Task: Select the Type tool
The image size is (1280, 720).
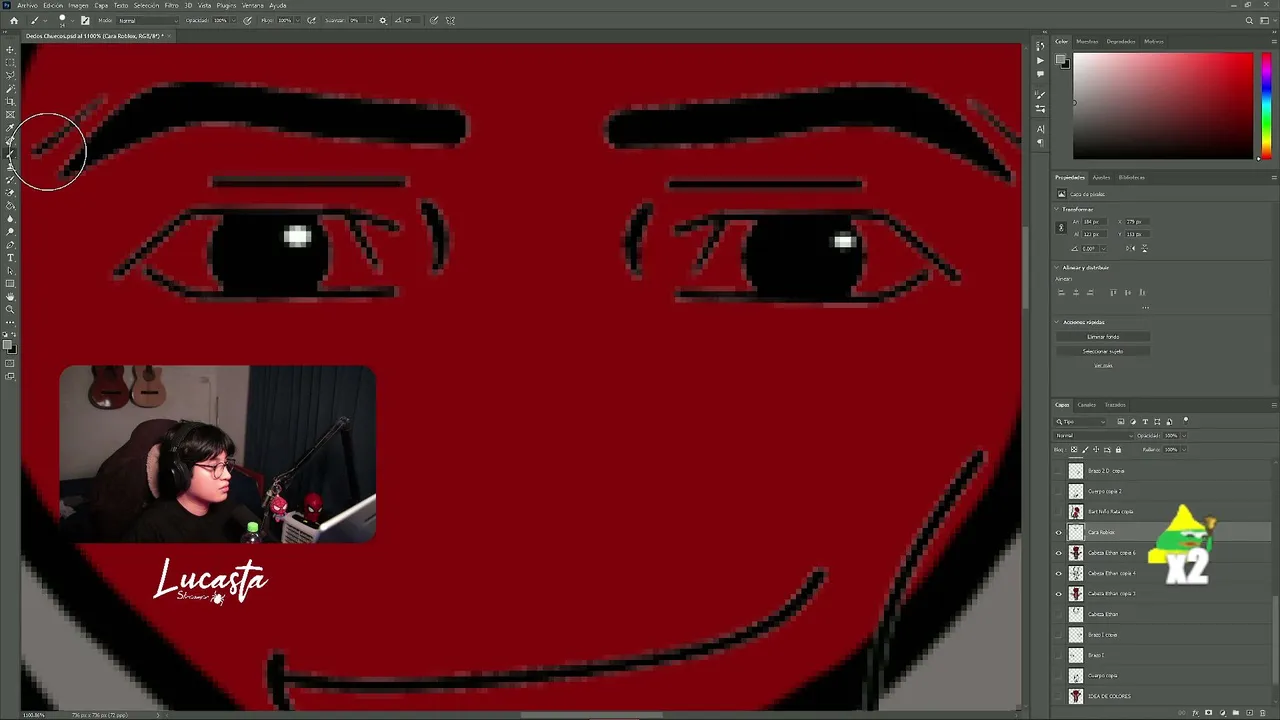Action: point(10,257)
